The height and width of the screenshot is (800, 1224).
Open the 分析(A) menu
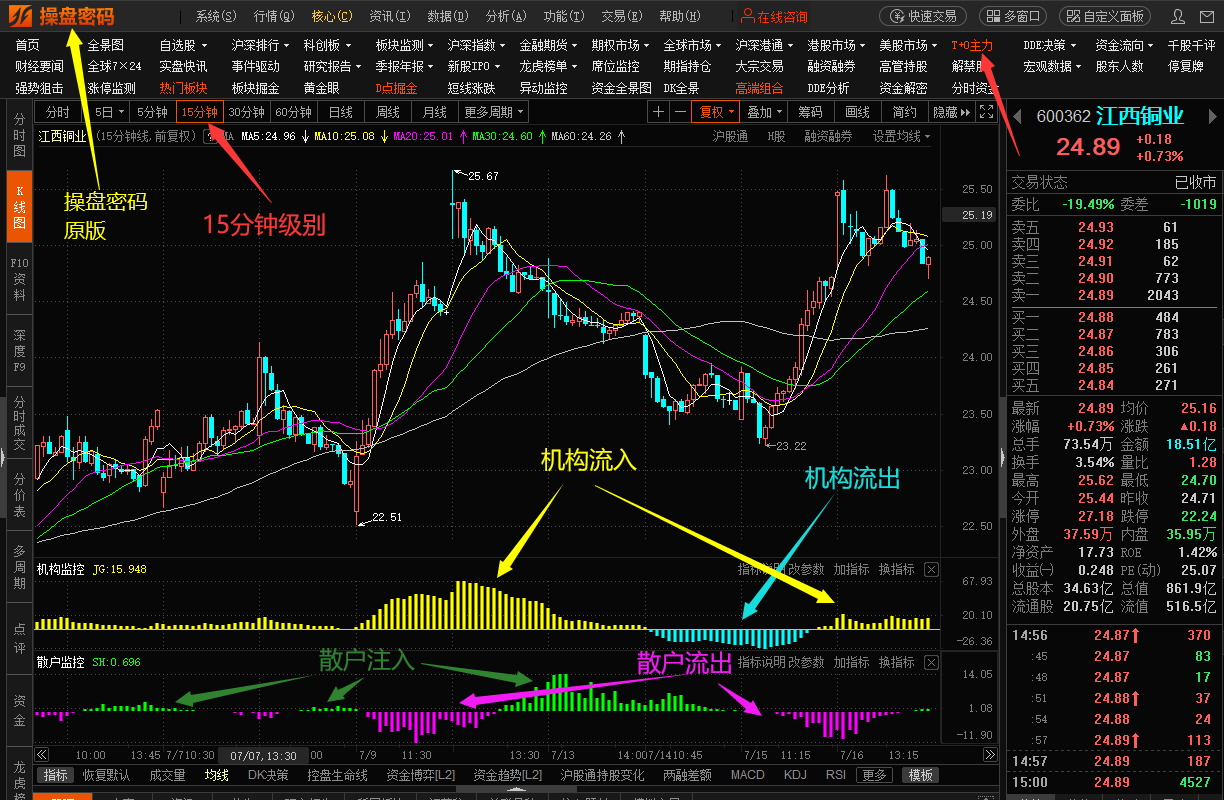coord(506,16)
